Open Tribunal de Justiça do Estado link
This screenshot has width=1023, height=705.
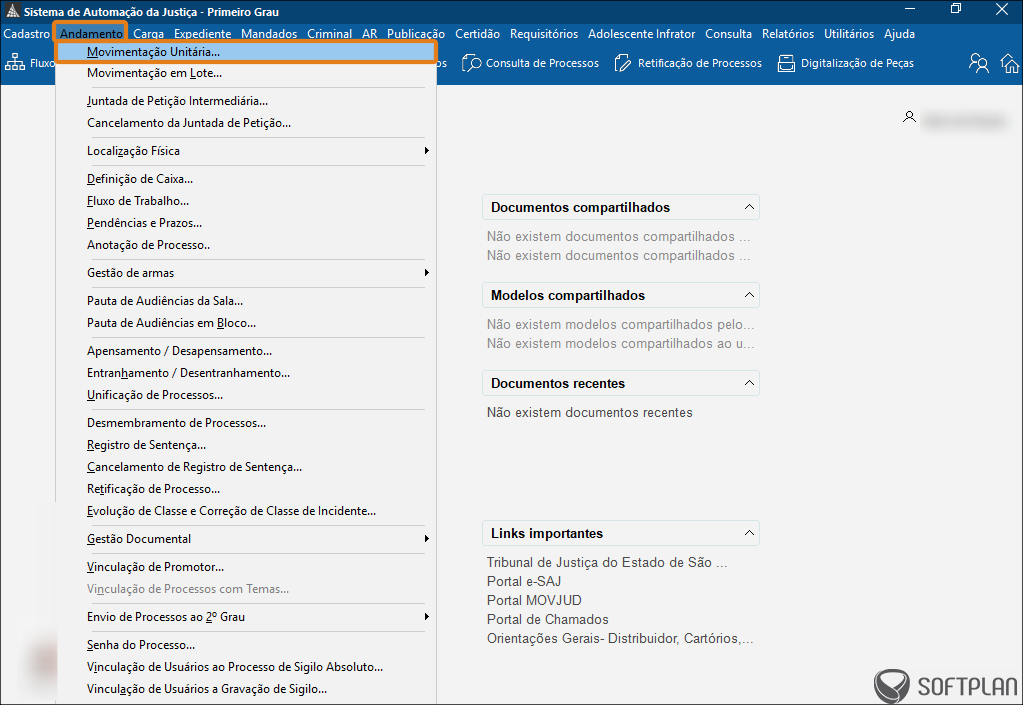point(607,562)
